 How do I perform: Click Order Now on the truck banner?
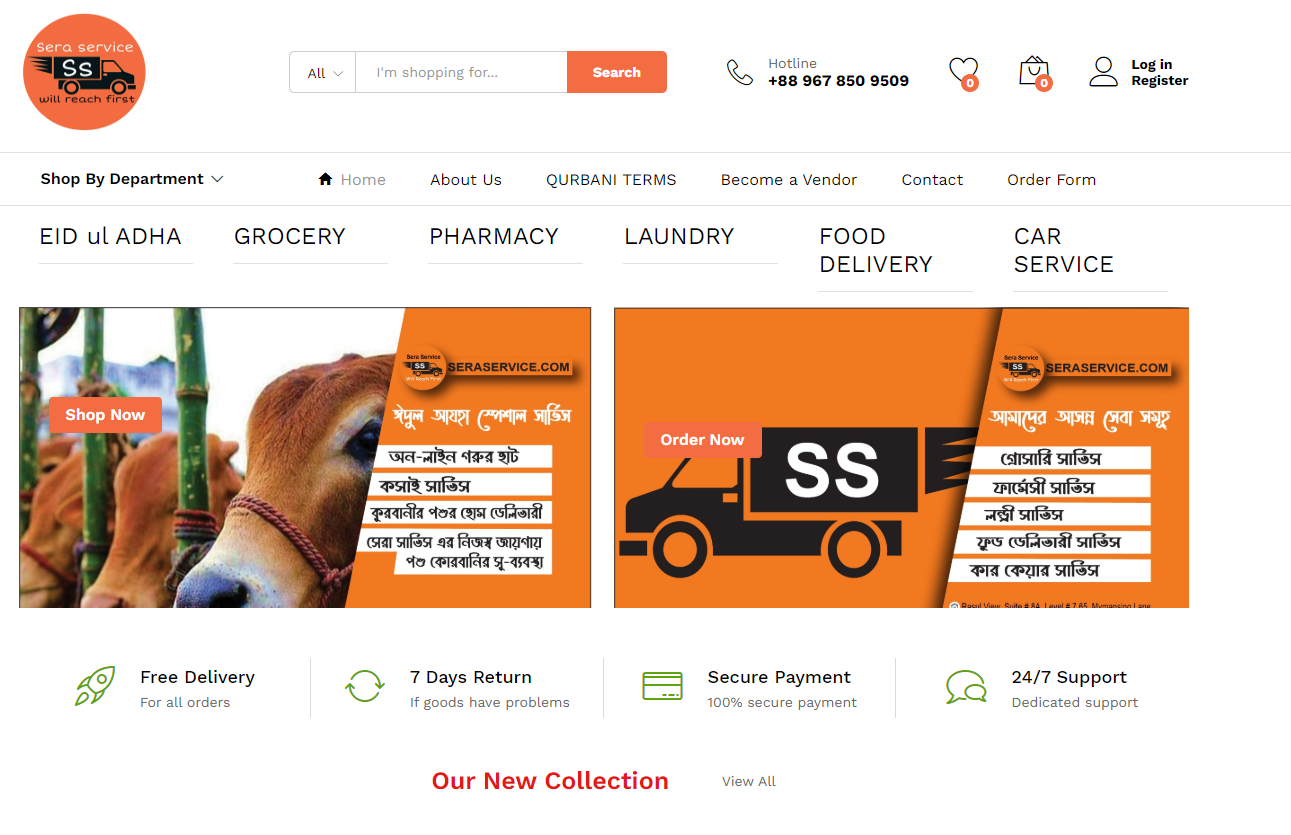click(702, 440)
